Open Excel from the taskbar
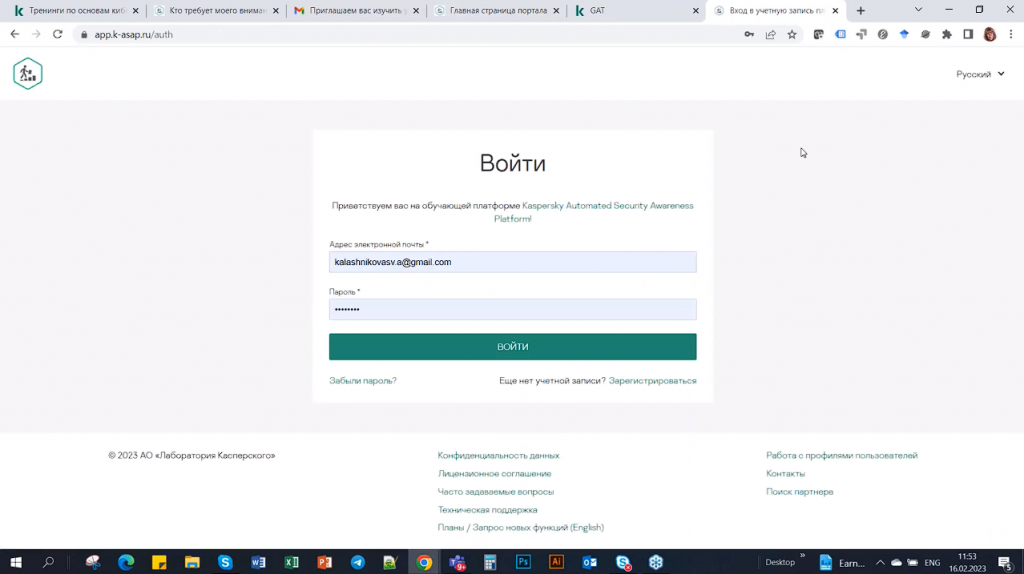 291,562
